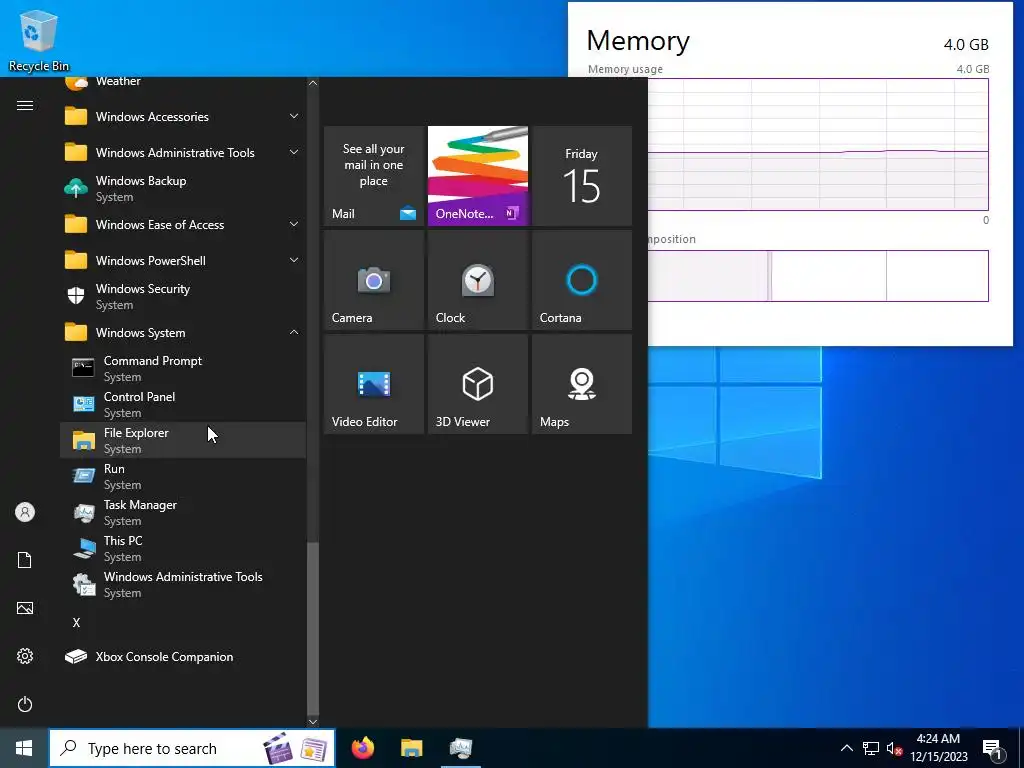The height and width of the screenshot is (768, 1024).
Task: Open the Weather app entry
Action: pyautogui.click(x=183, y=82)
